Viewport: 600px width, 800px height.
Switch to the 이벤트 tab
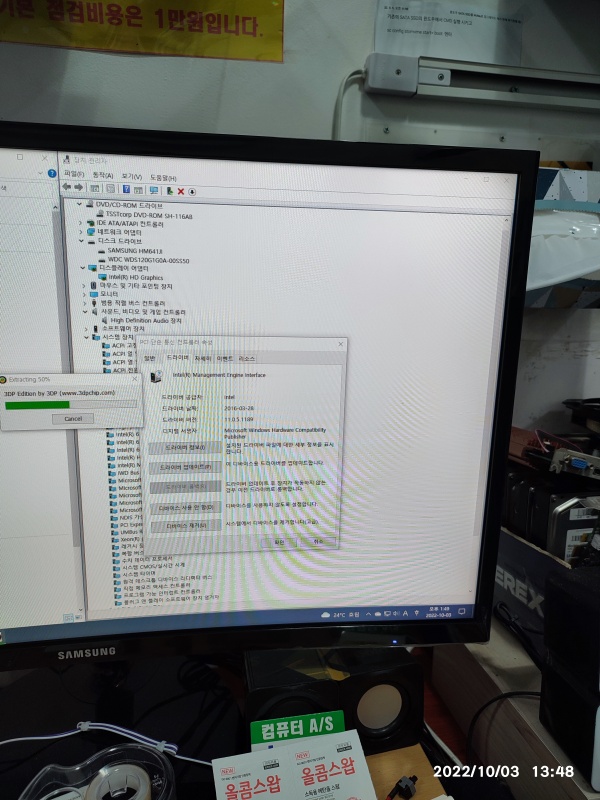[224, 359]
